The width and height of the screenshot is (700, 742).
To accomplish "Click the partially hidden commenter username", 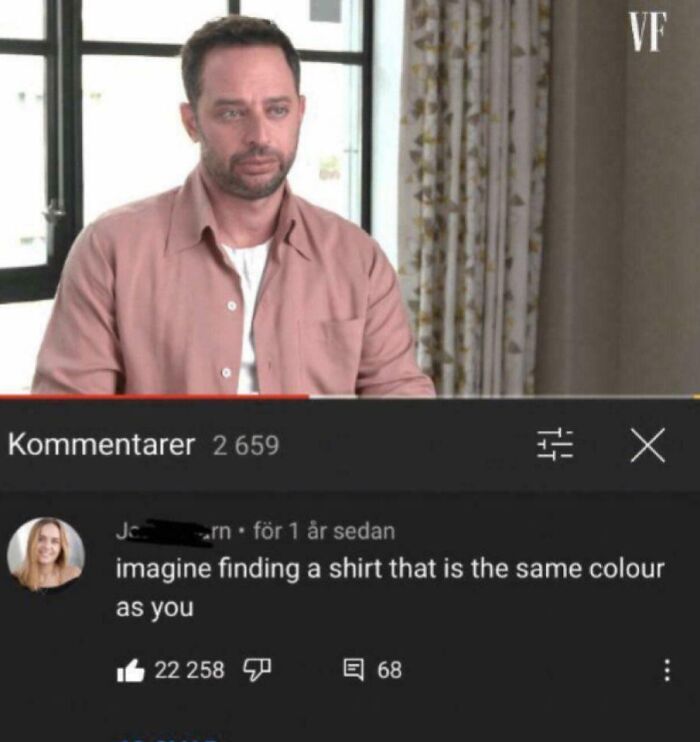I will point(174,531).
